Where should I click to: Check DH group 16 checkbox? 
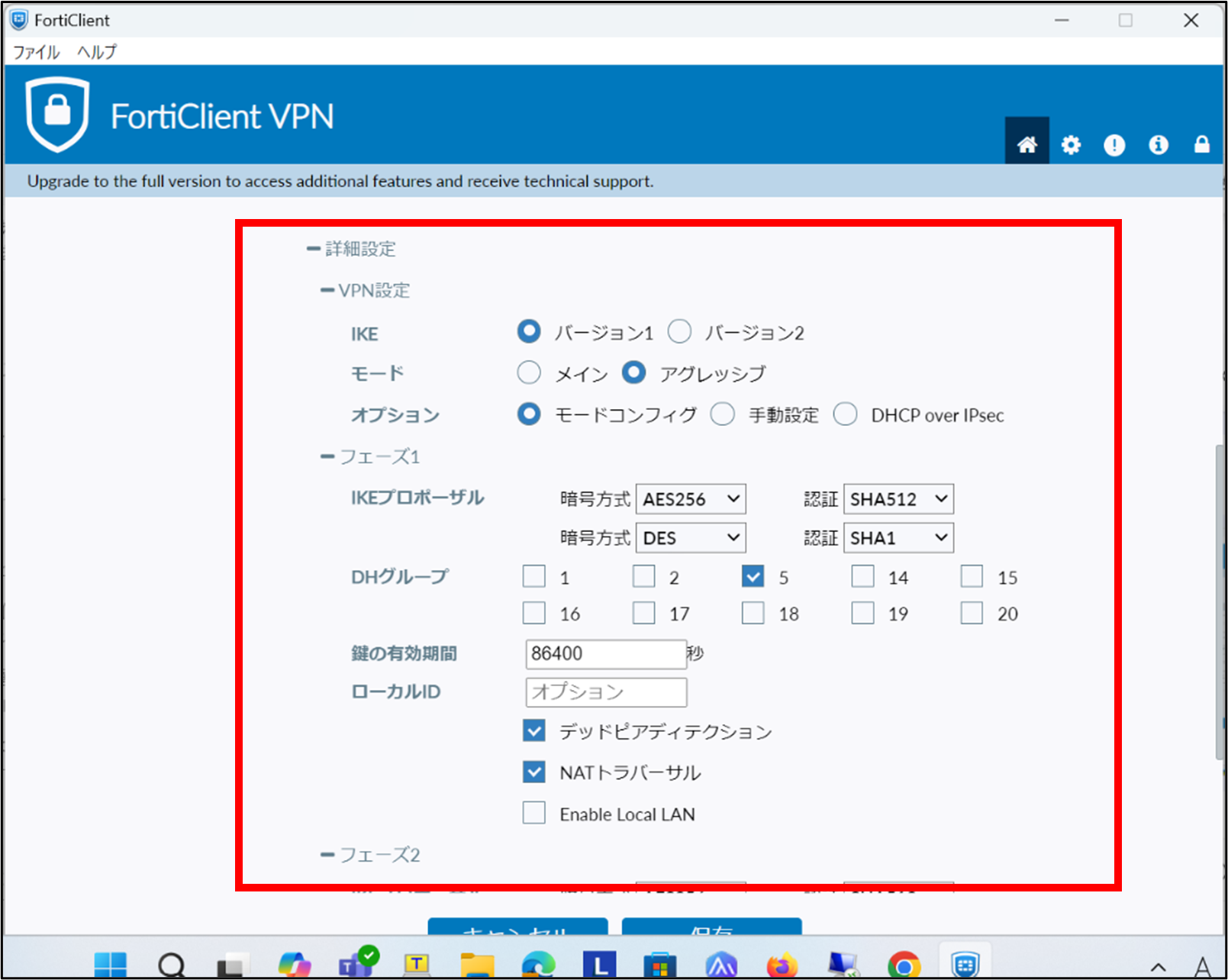tap(534, 613)
